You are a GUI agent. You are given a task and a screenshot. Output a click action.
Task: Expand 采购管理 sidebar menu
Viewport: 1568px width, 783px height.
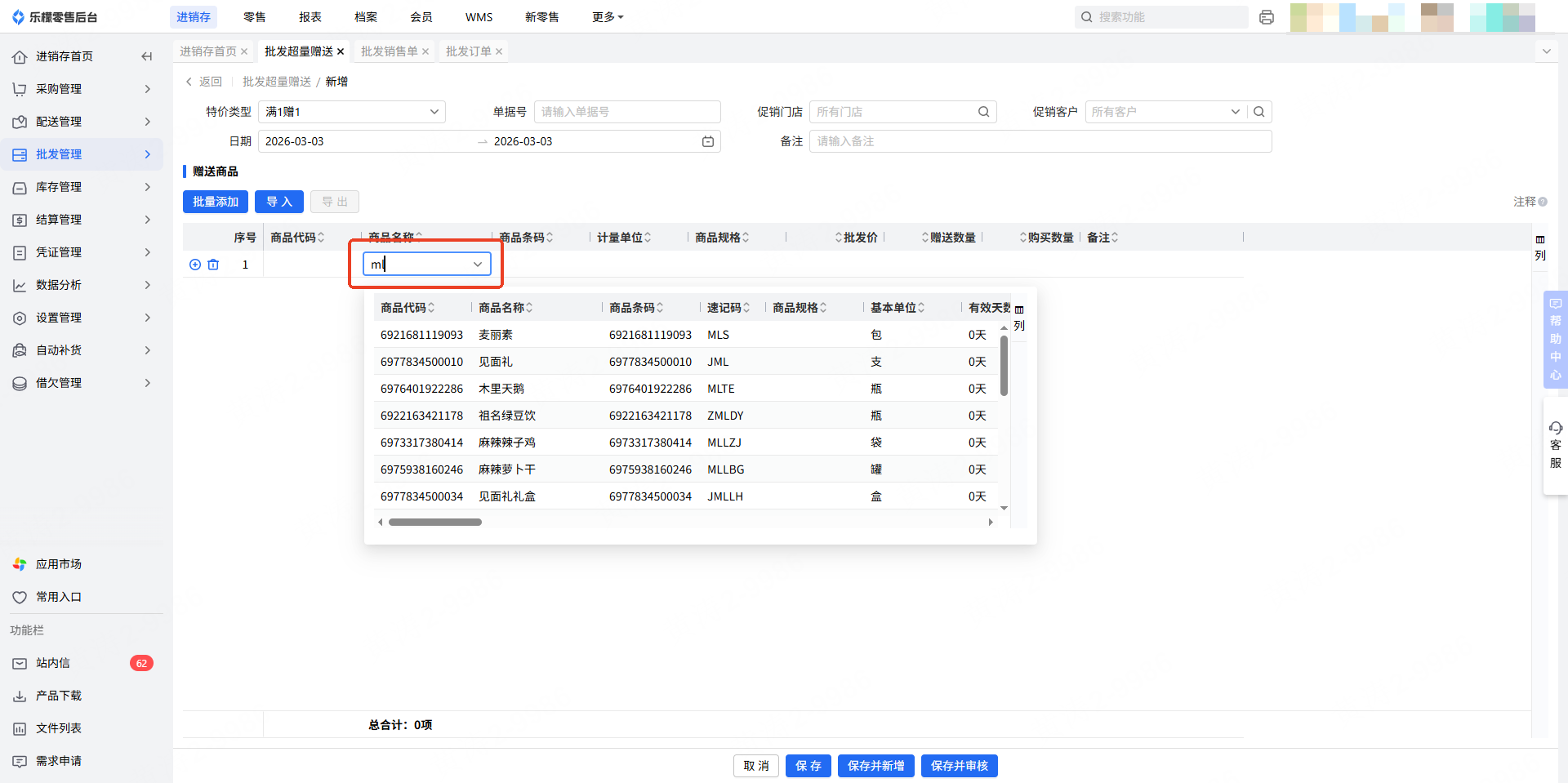coord(82,89)
